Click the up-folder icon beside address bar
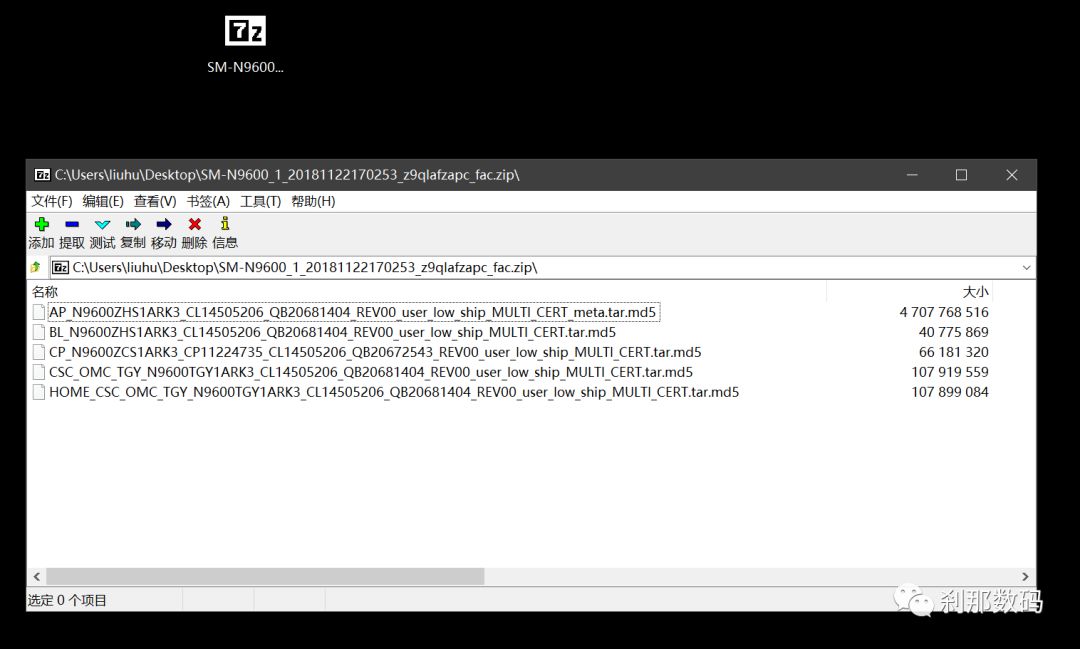Screen dimensions: 1080x649 click(x=36, y=268)
